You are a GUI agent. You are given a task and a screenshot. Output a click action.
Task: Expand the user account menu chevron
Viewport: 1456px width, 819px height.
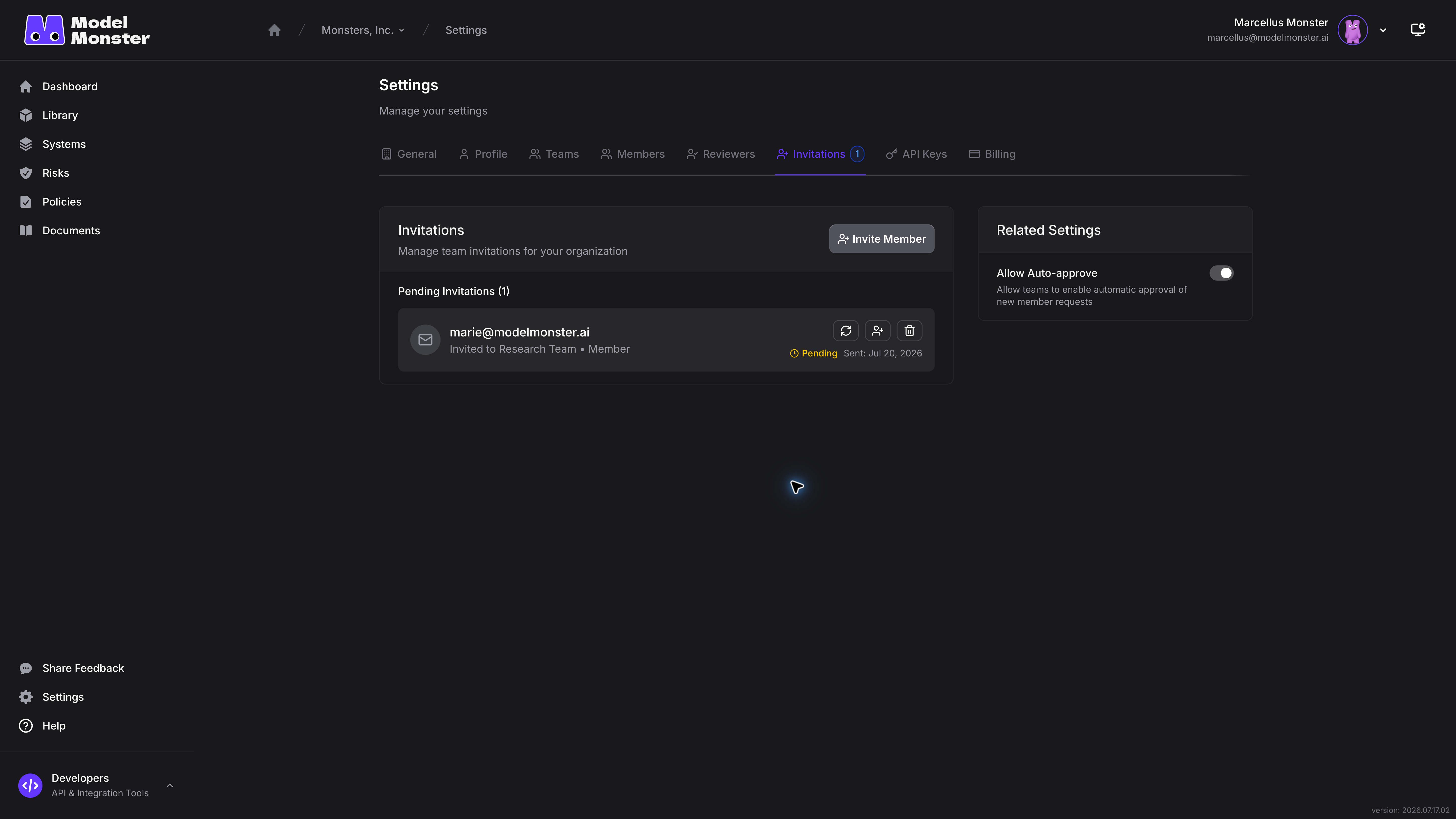(1383, 30)
